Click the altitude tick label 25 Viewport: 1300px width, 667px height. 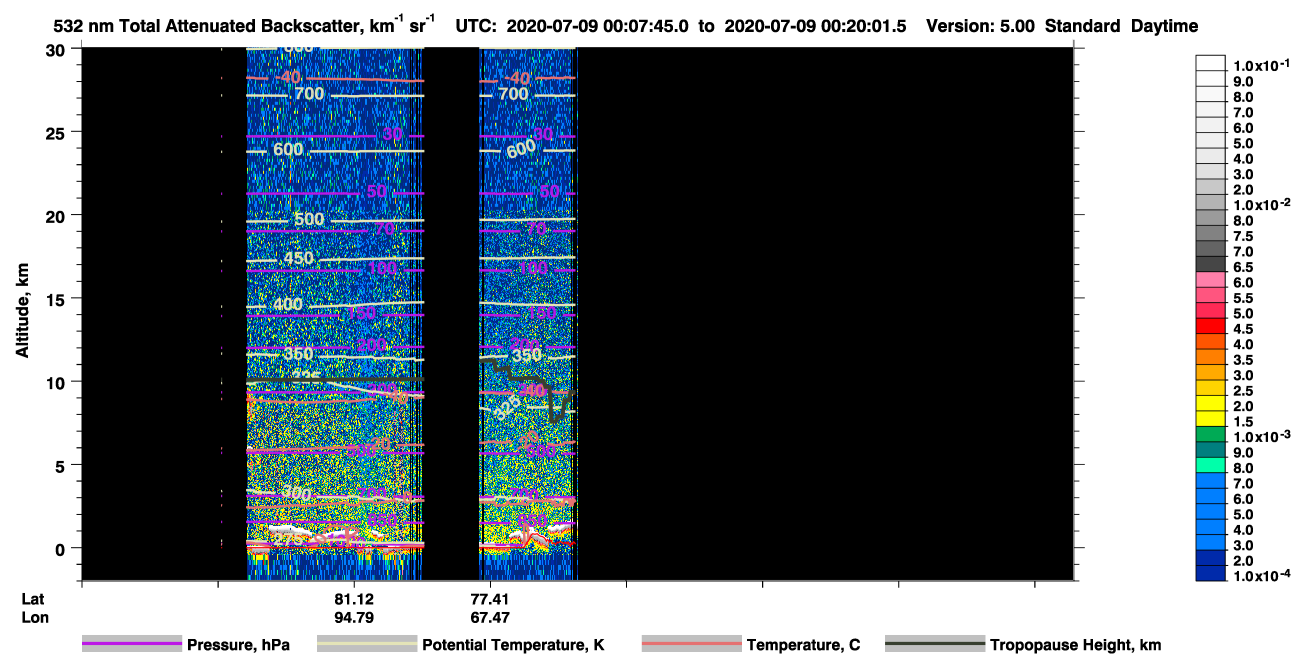pyautogui.click(x=59, y=132)
